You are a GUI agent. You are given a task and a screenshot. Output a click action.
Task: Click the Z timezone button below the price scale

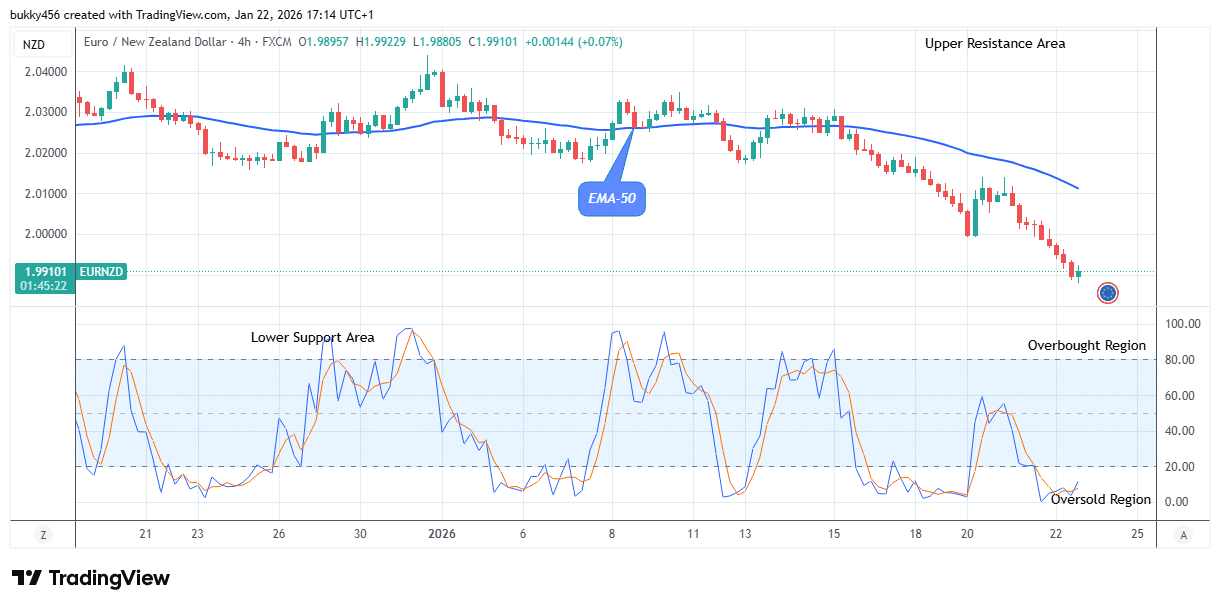[43, 535]
